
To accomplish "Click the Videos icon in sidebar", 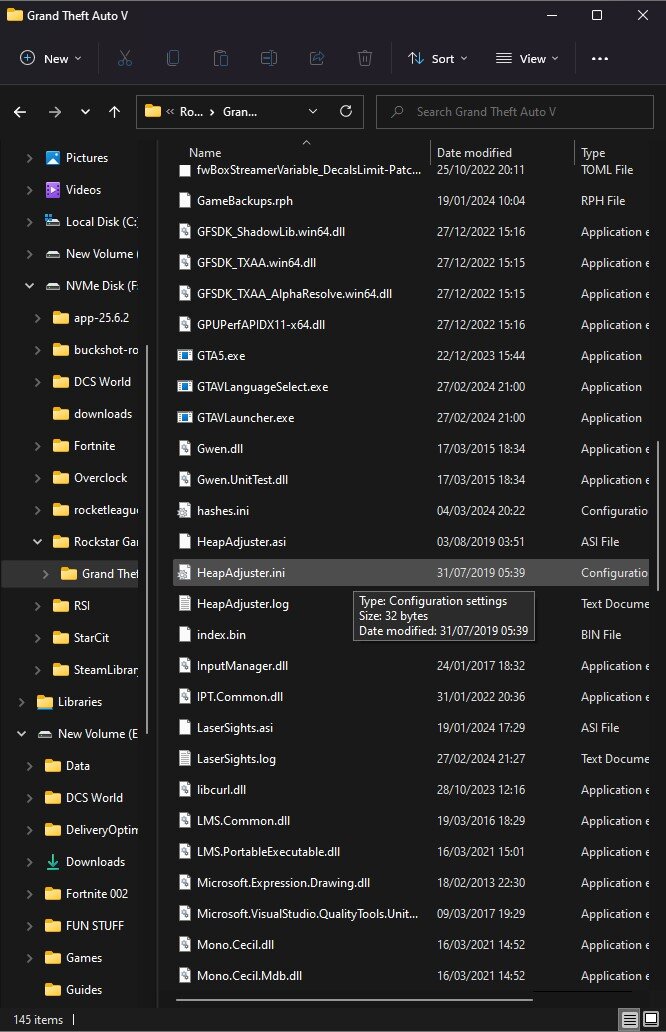I will click(53, 190).
